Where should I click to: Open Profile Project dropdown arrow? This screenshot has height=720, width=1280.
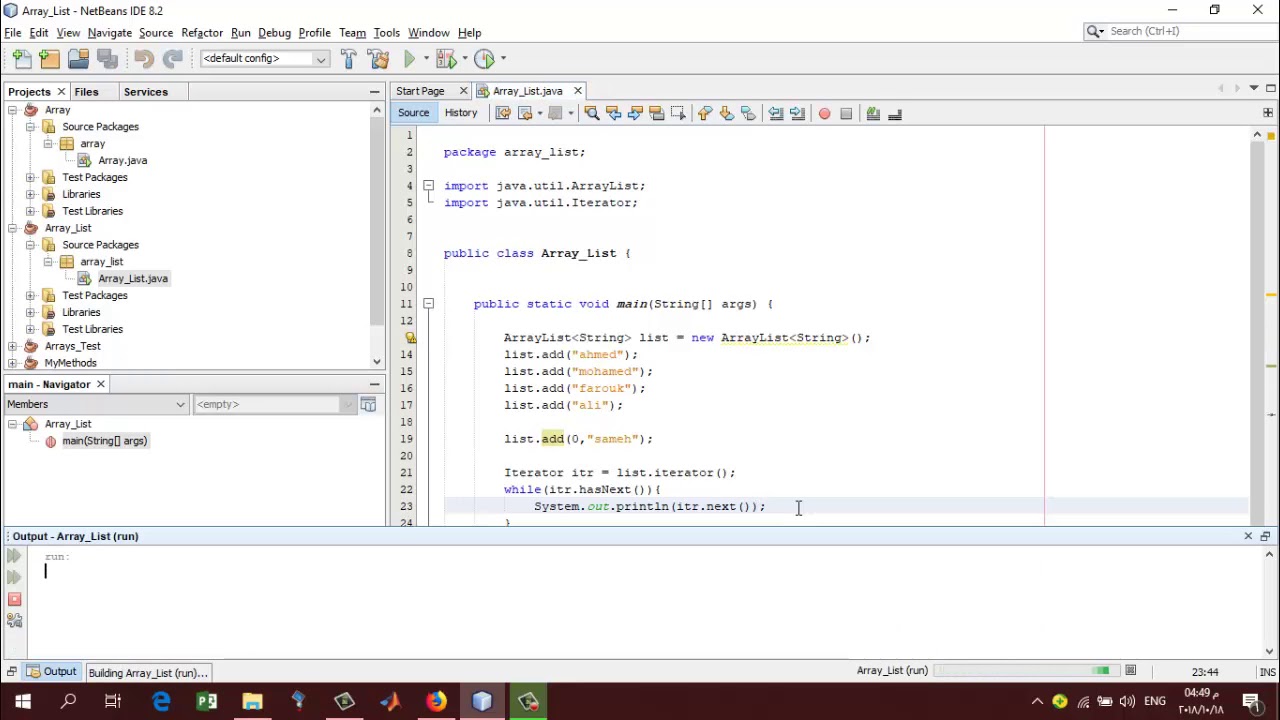click(502, 58)
